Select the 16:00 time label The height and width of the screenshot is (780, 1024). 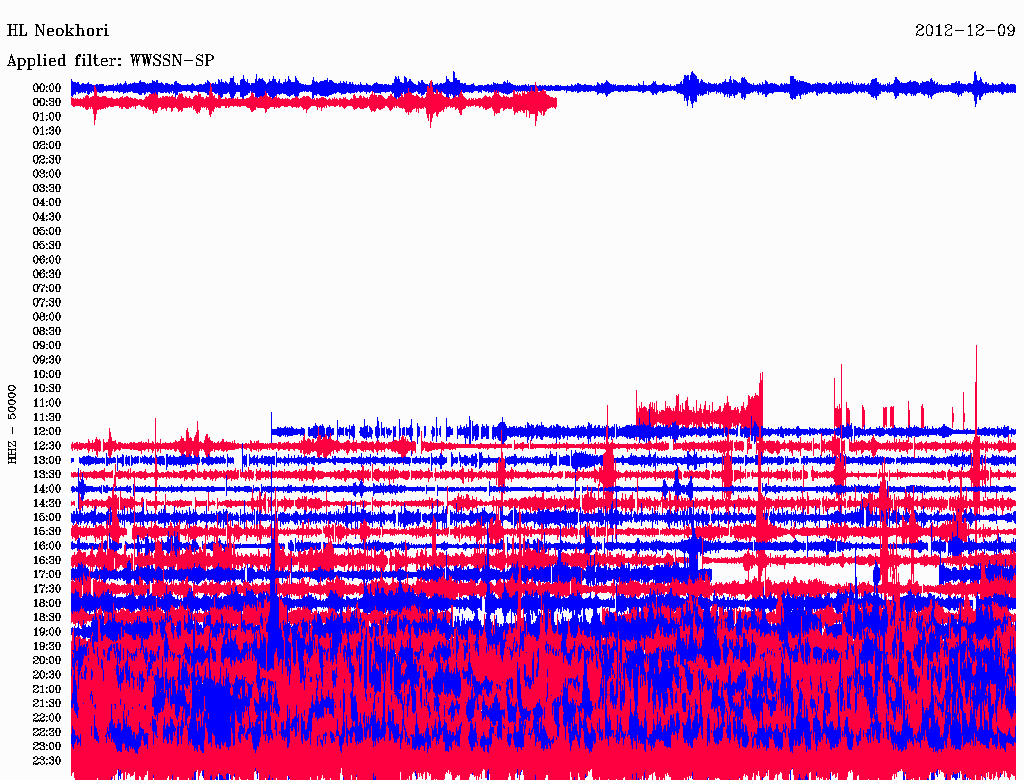(47, 546)
